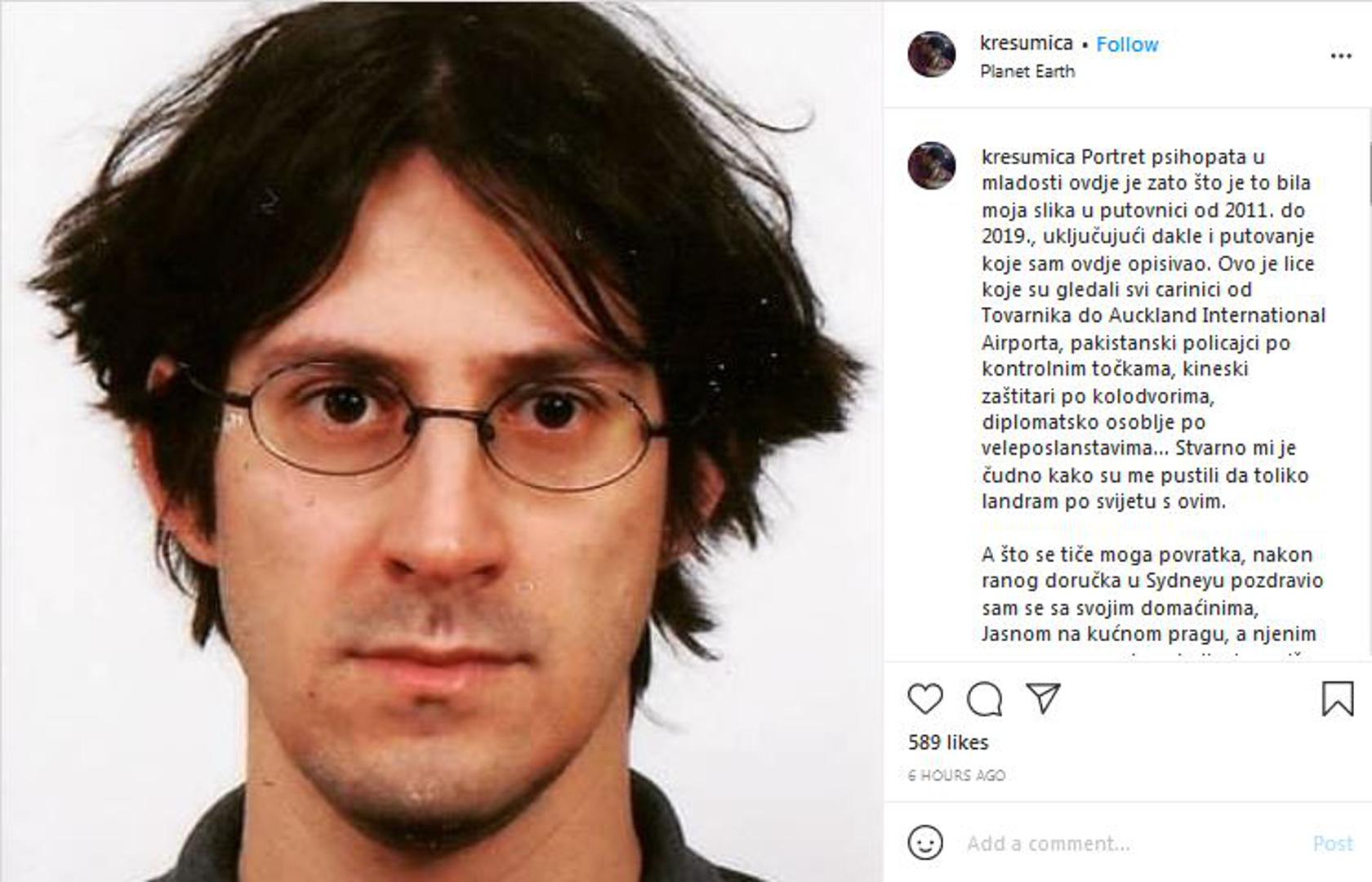Click the Post comment button
The width and height of the screenshot is (1372, 882).
[1333, 844]
